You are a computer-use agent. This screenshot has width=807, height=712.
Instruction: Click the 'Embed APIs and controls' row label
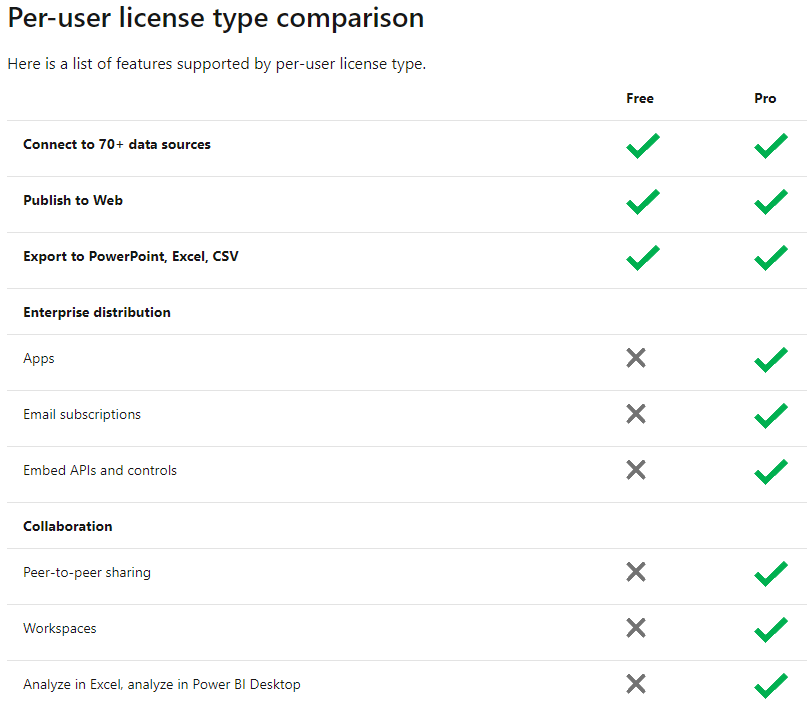pos(100,471)
